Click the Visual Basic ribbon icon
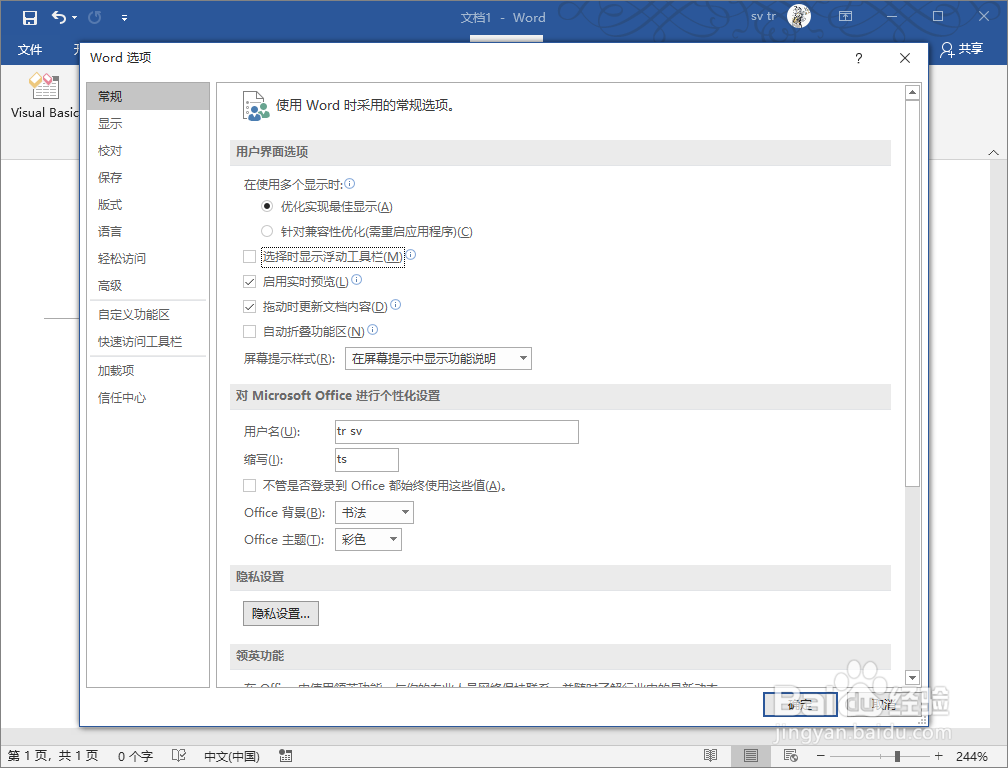The image size is (1008, 768). tap(43, 96)
